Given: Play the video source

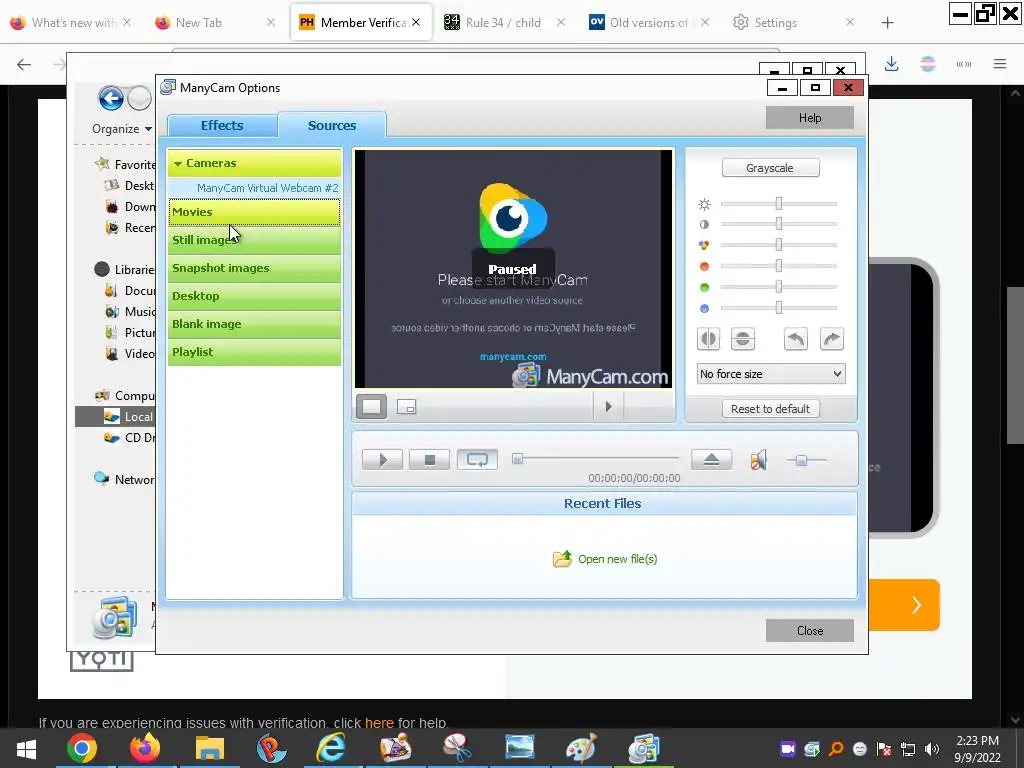Looking at the screenshot, I should coord(383,460).
